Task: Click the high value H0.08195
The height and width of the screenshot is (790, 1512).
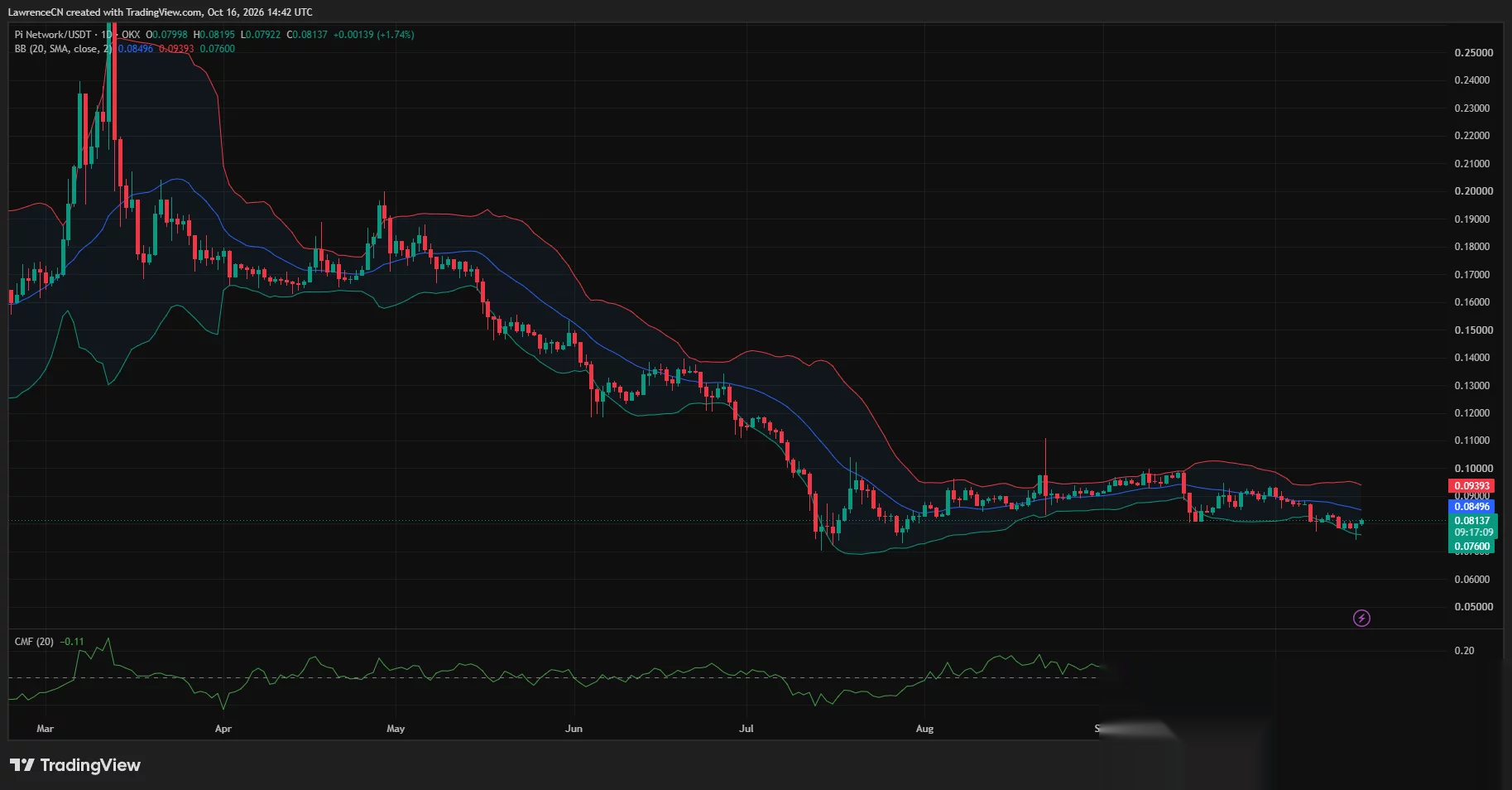Action: click(214, 35)
